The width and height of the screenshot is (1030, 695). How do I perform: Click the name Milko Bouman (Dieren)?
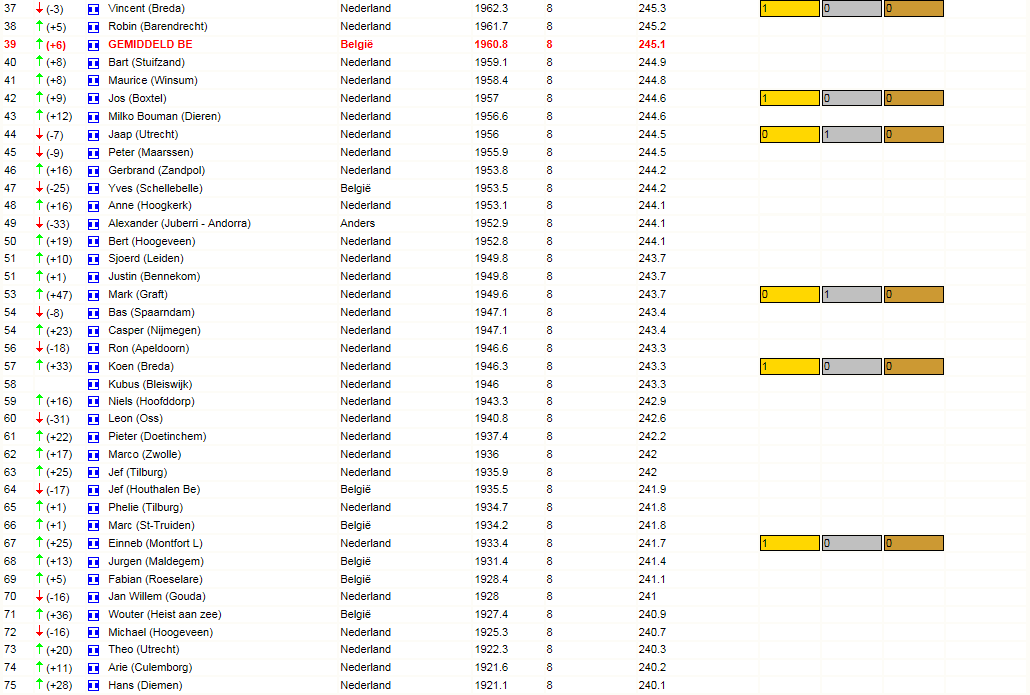point(164,116)
